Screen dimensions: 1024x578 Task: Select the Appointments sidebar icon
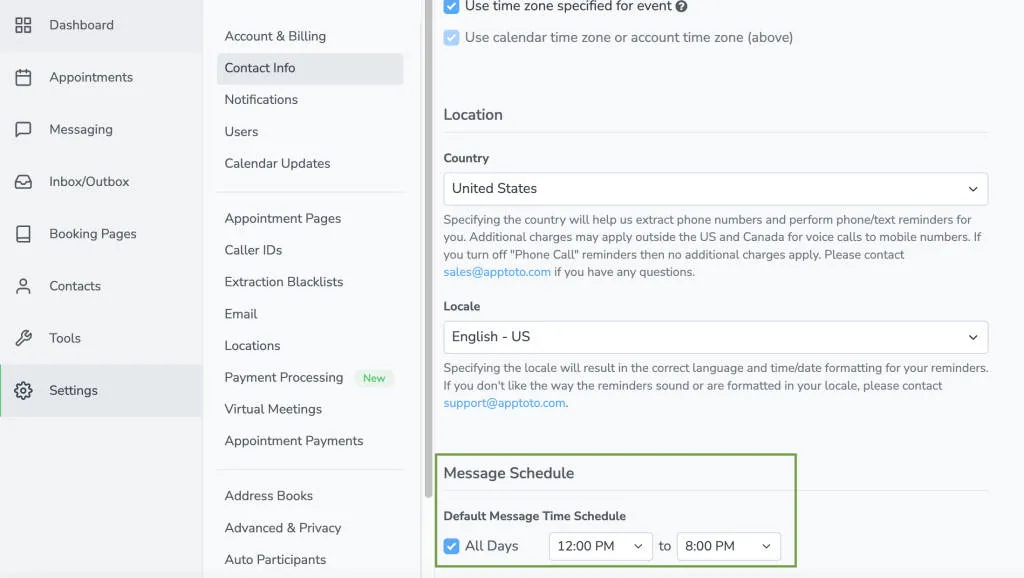click(27, 77)
